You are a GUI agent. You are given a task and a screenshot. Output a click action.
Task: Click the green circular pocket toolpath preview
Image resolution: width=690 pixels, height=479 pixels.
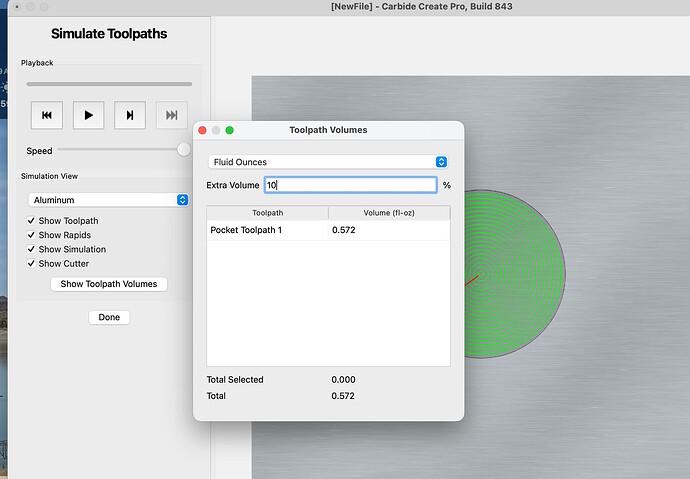514,274
